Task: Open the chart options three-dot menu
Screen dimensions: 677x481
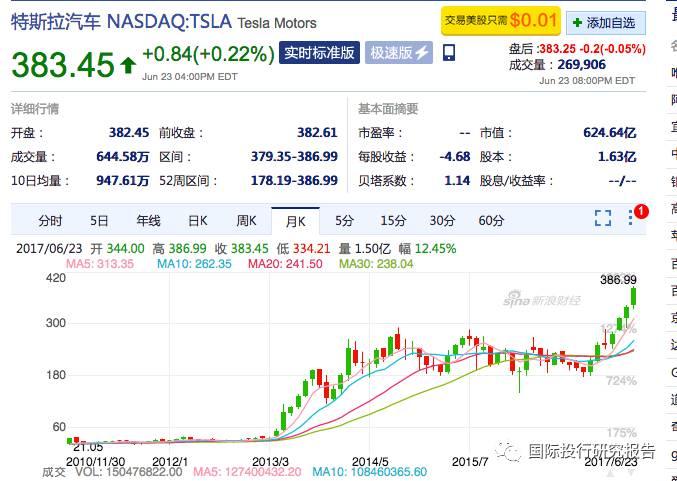Action: pos(630,218)
